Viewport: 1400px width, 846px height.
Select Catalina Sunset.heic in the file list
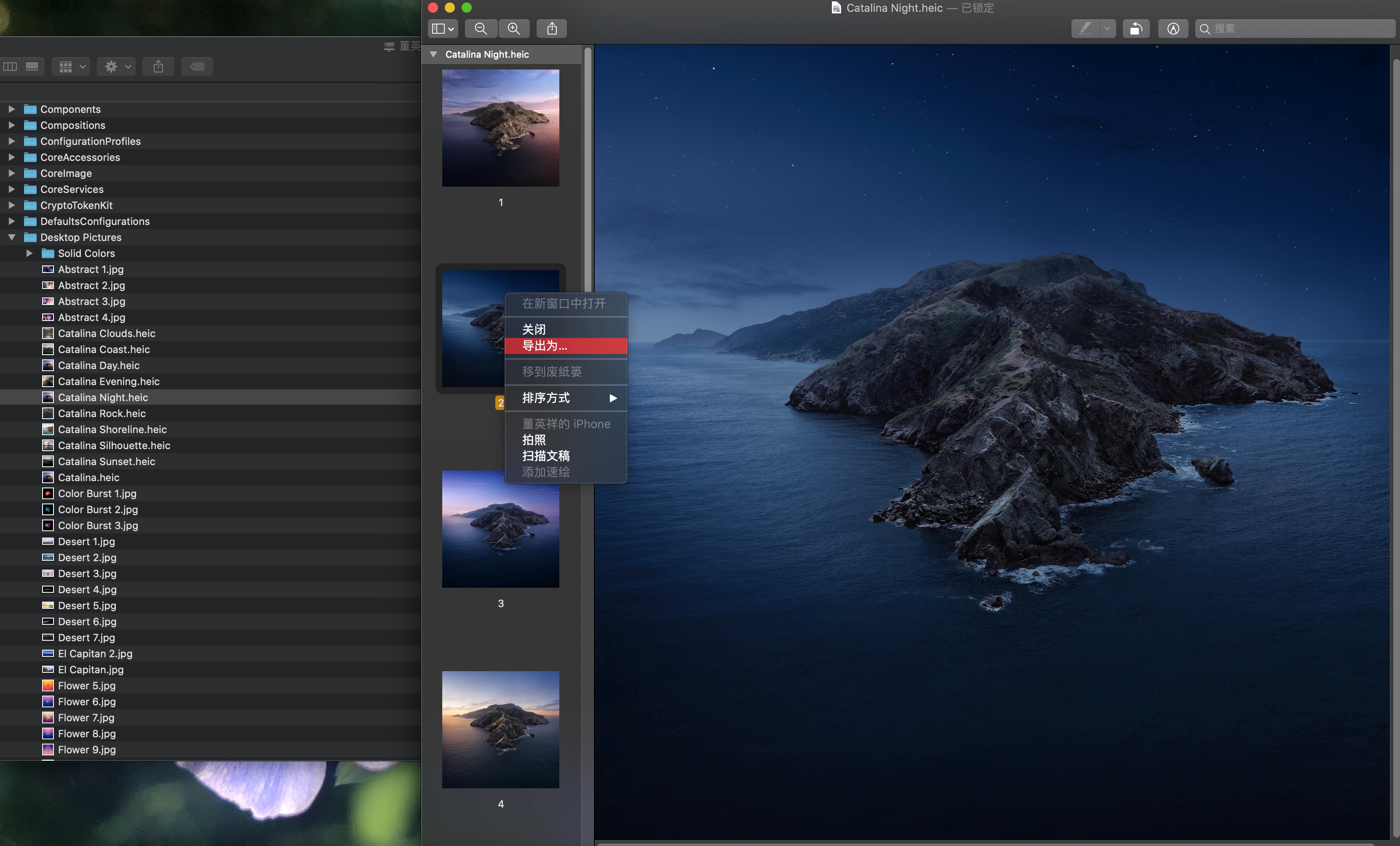point(106,462)
